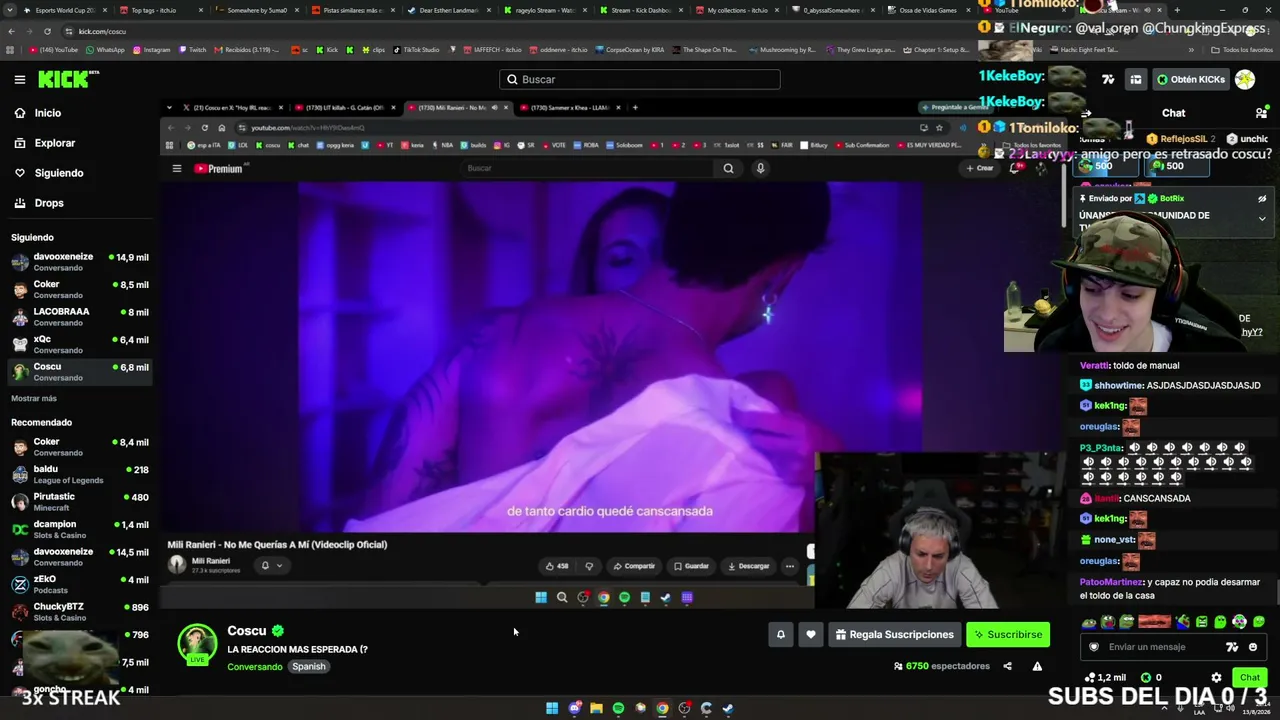Click the heart follow button
Image resolution: width=1280 pixels, height=720 pixels.
811,634
